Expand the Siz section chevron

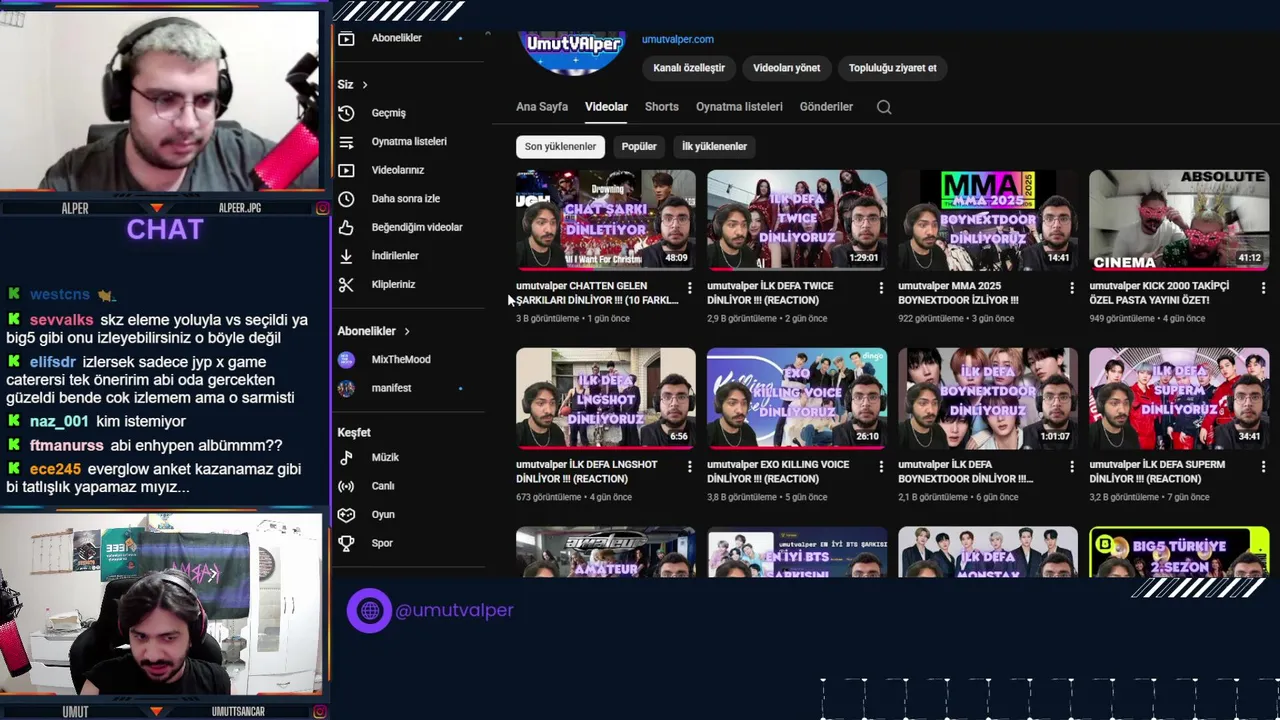(365, 85)
